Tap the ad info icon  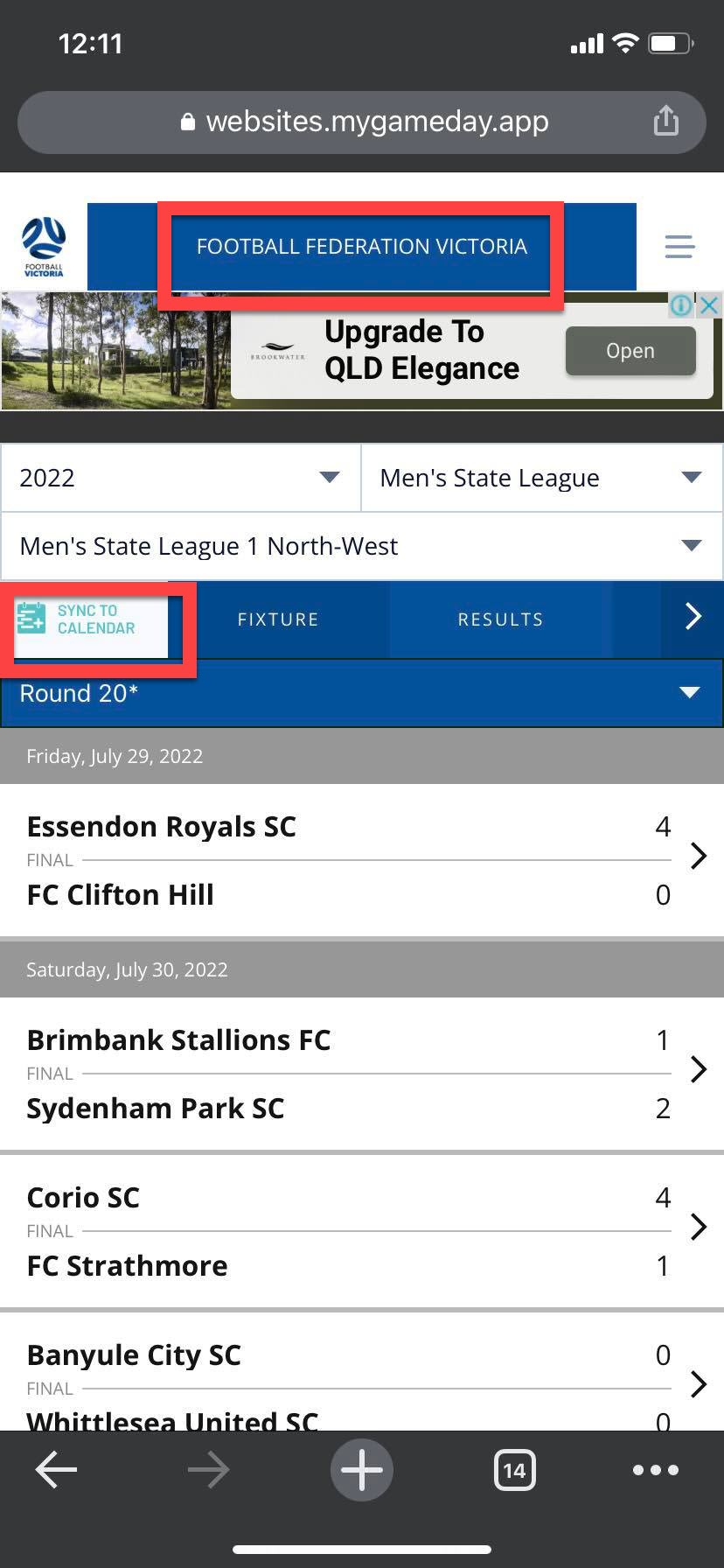[x=681, y=305]
